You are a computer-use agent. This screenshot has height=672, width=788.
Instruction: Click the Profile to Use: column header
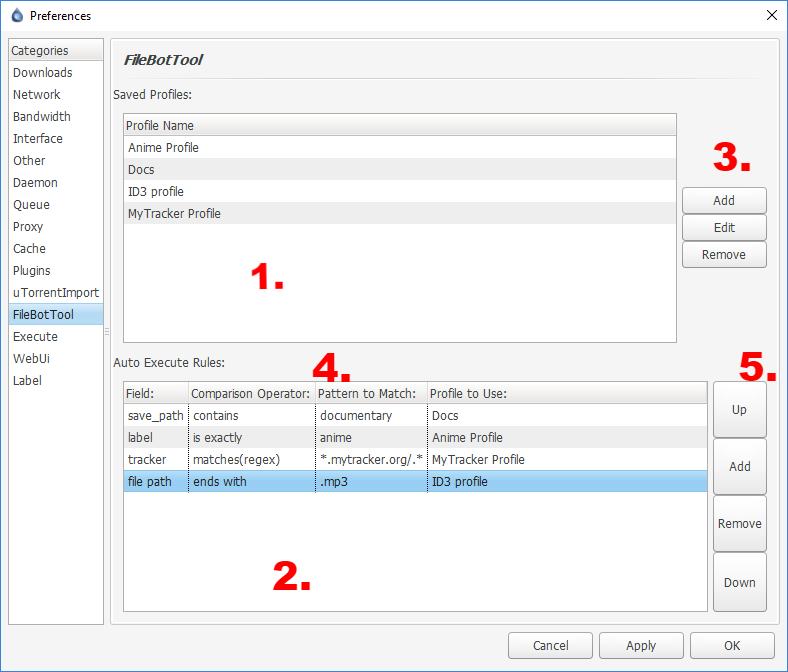tap(567, 393)
